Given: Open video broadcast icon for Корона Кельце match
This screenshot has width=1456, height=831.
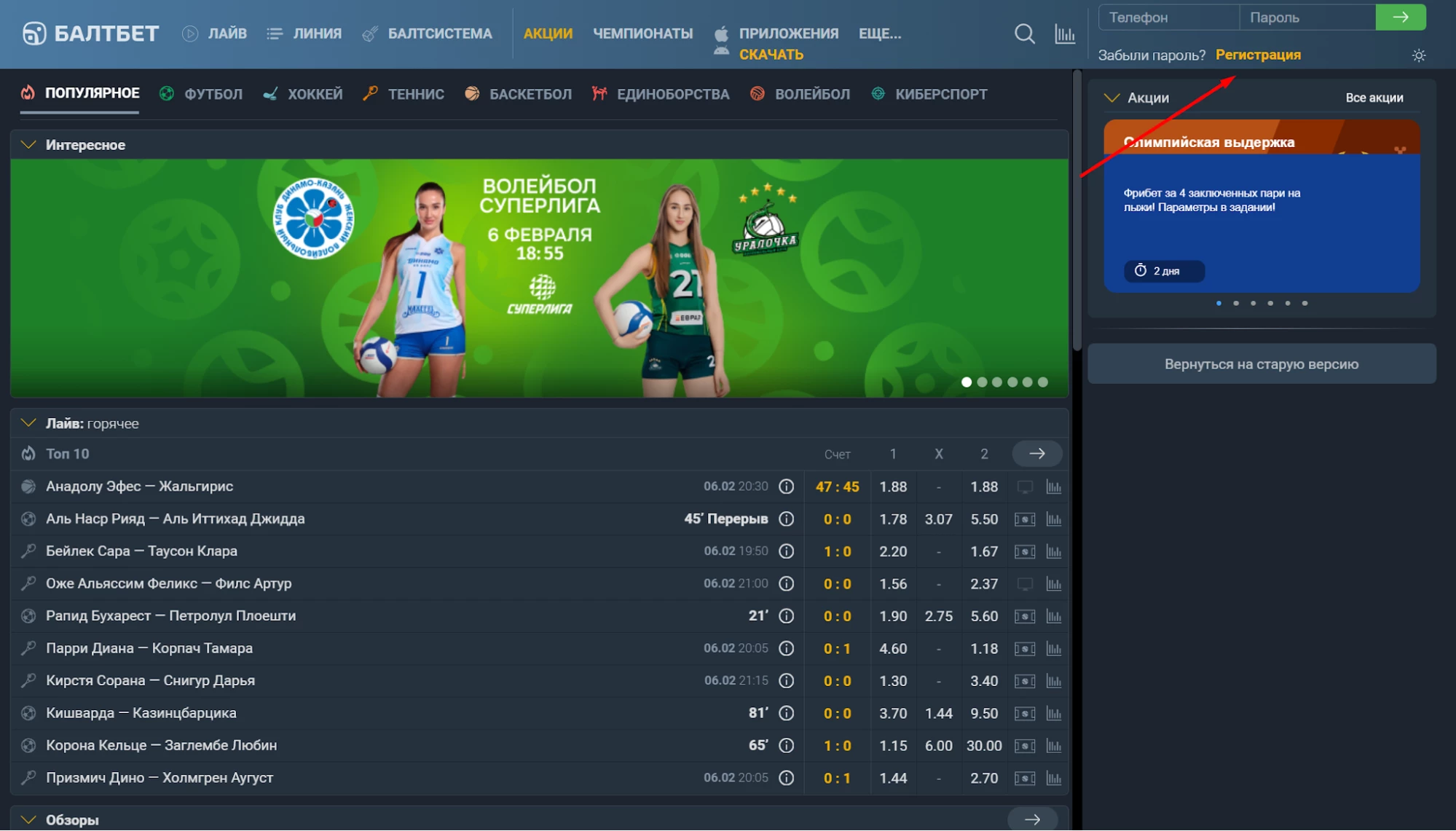Looking at the screenshot, I should [1024, 746].
